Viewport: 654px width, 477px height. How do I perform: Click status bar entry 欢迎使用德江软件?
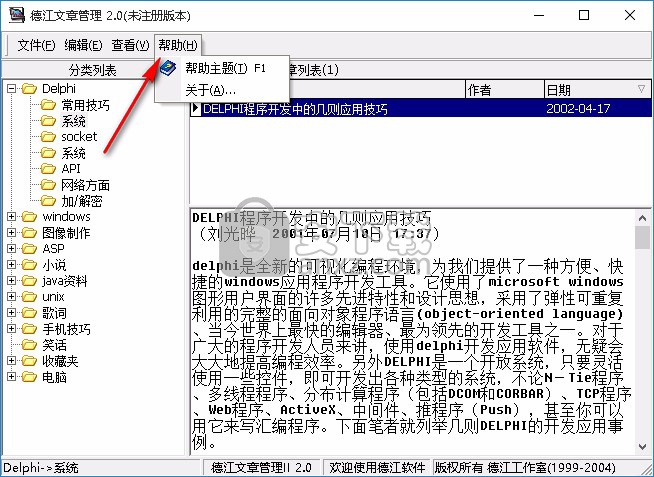click(x=377, y=468)
